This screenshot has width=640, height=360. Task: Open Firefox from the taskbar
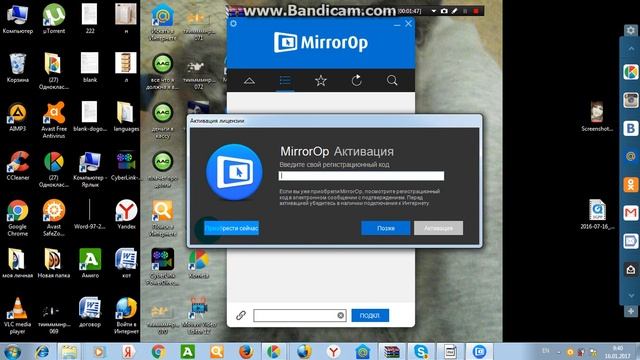click(x=246, y=351)
